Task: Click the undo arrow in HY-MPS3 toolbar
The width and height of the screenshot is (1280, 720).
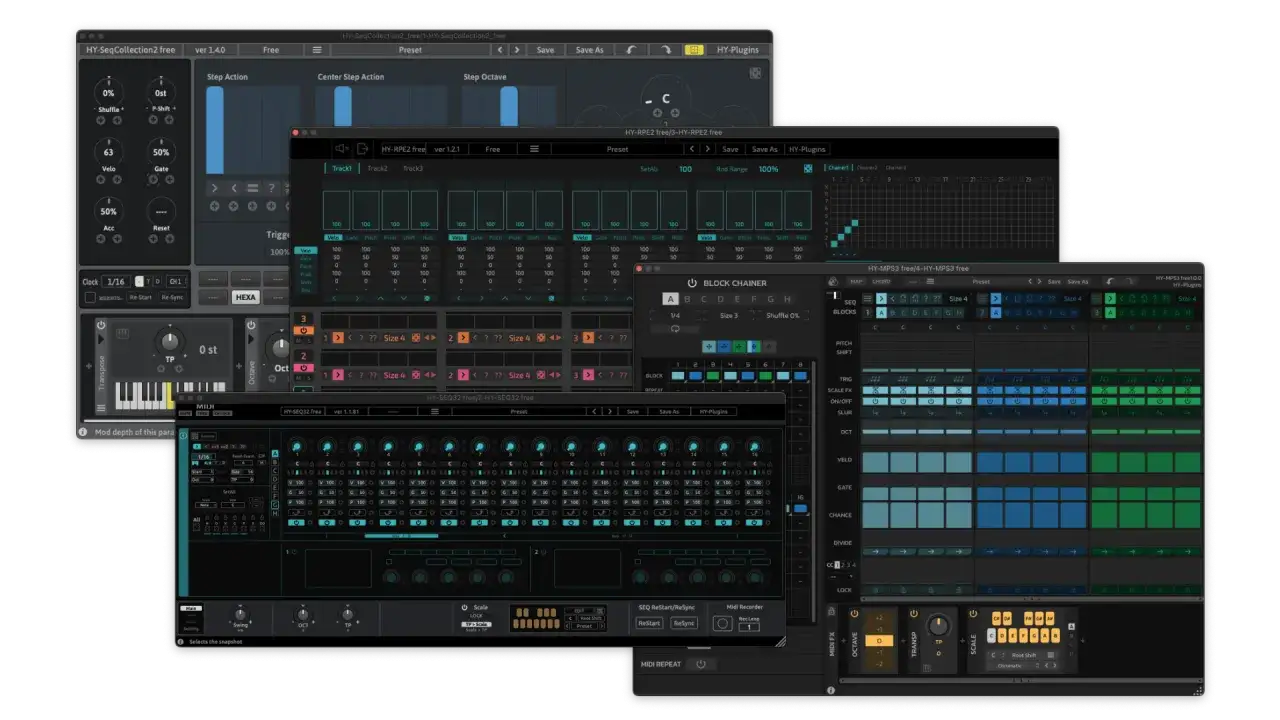Action: pyautogui.click(x=1110, y=281)
